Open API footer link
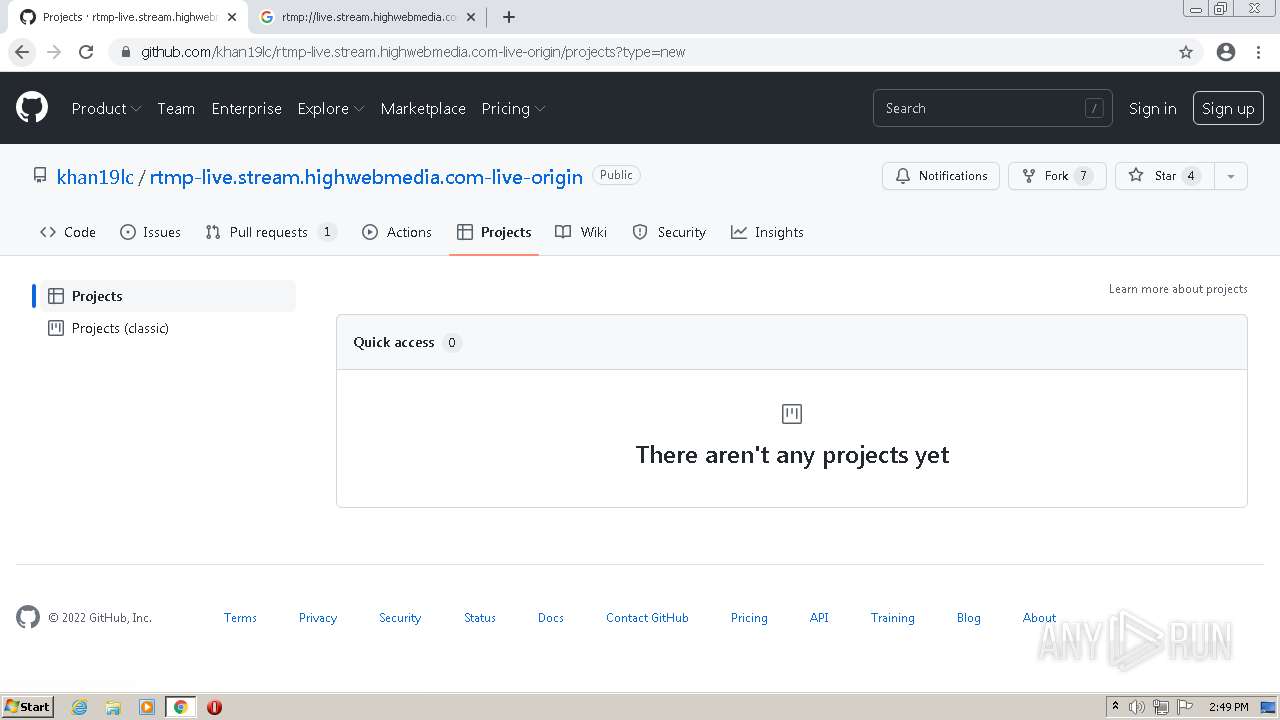 click(819, 618)
